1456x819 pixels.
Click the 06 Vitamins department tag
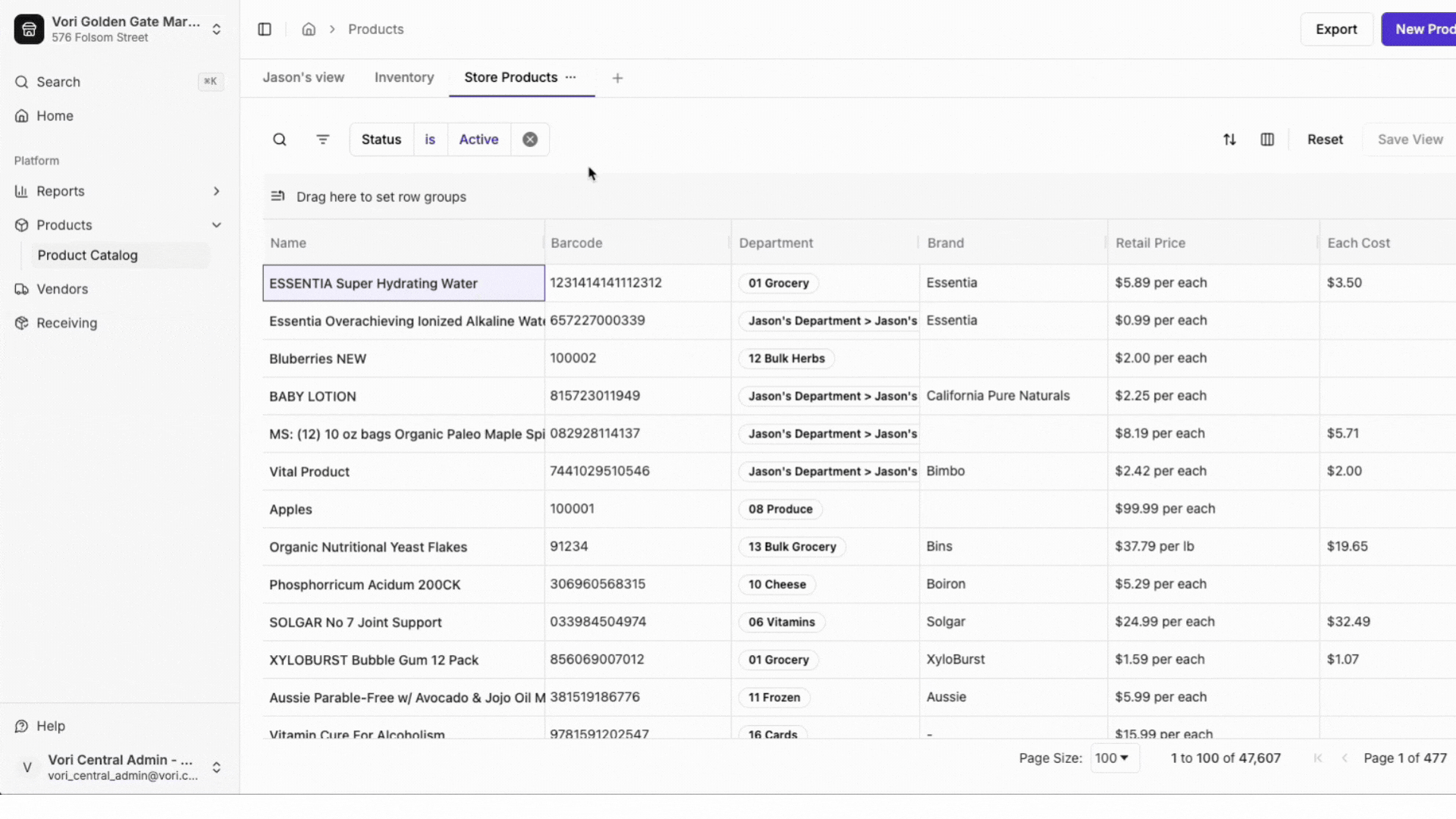click(782, 622)
